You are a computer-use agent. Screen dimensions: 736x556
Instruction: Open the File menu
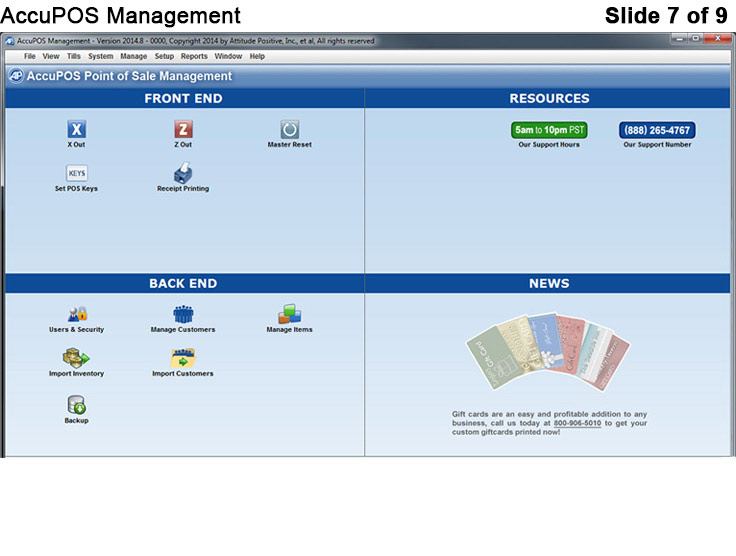(30, 56)
